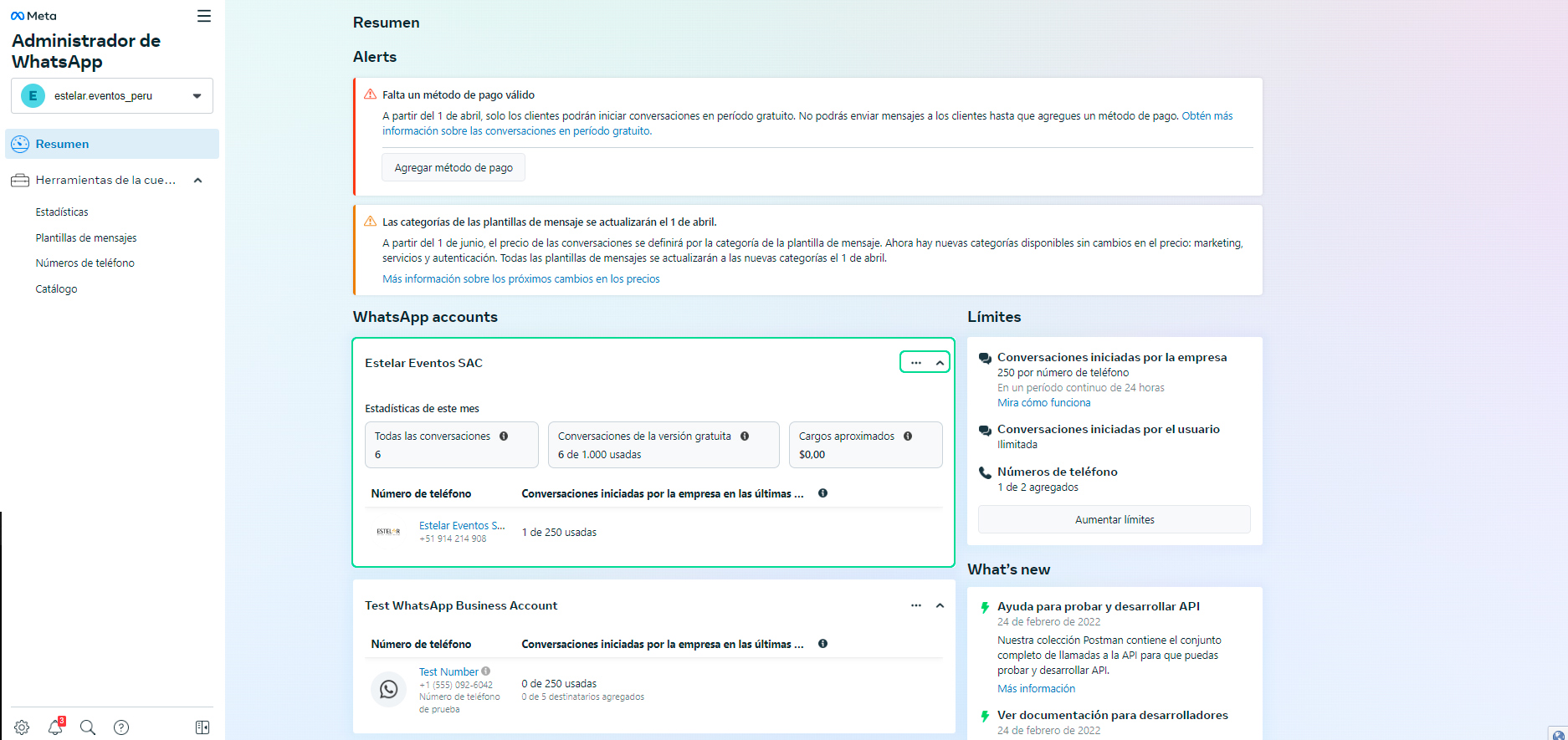Click the search magnifier icon
Image resolution: width=1568 pixels, height=740 pixels.
(x=88, y=727)
